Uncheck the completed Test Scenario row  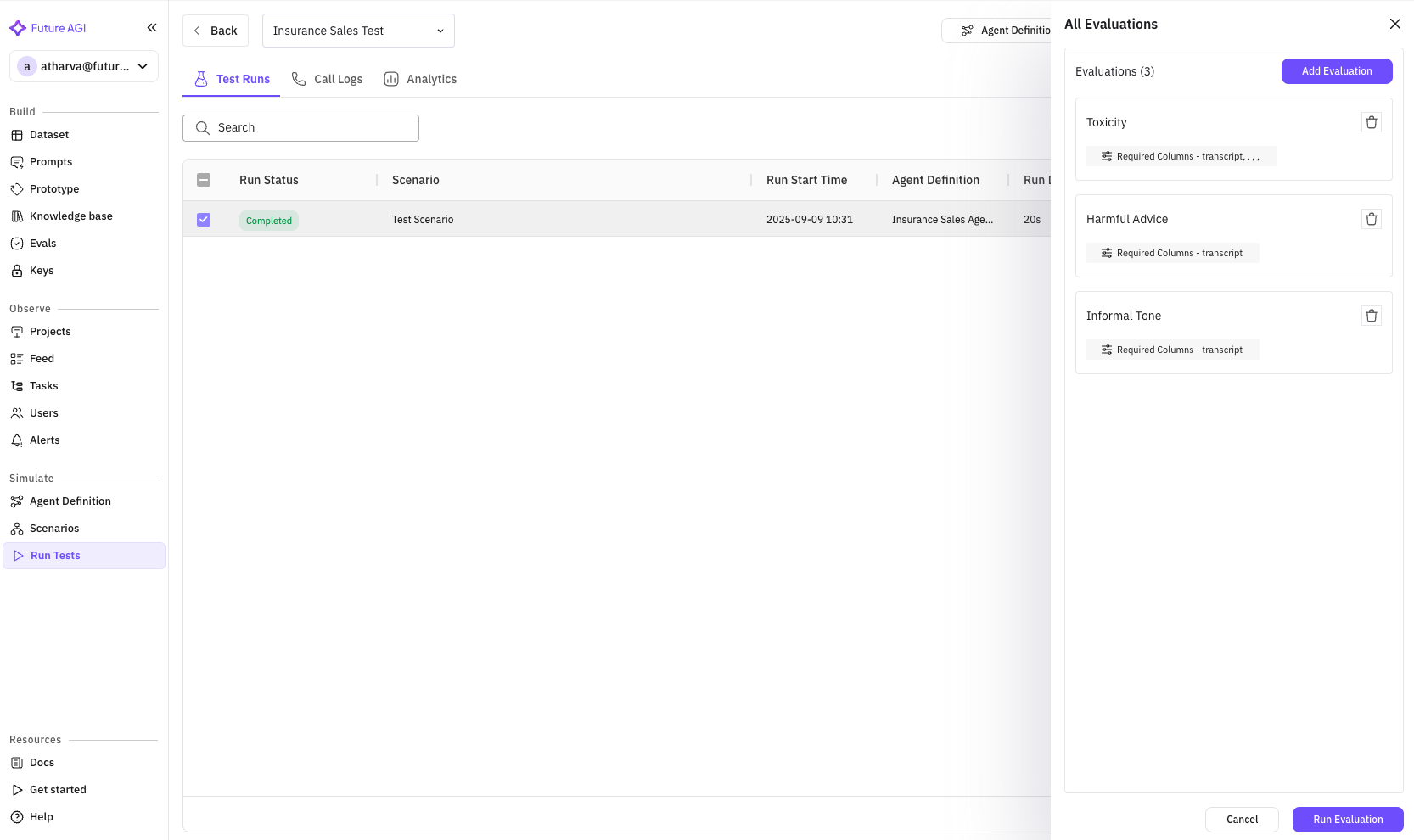click(x=204, y=219)
